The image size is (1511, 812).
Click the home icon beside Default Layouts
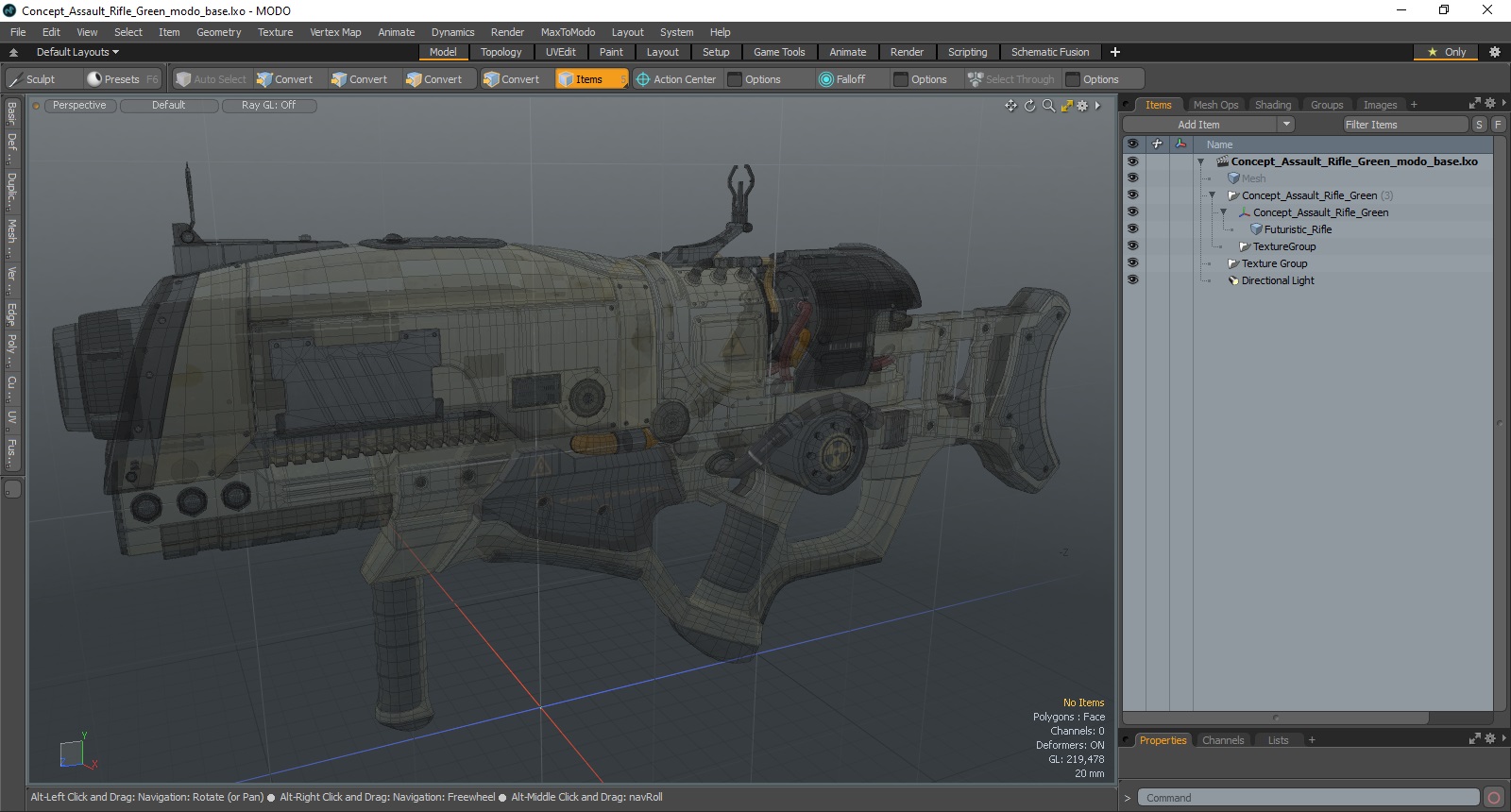pyautogui.click(x=13, y=52)
